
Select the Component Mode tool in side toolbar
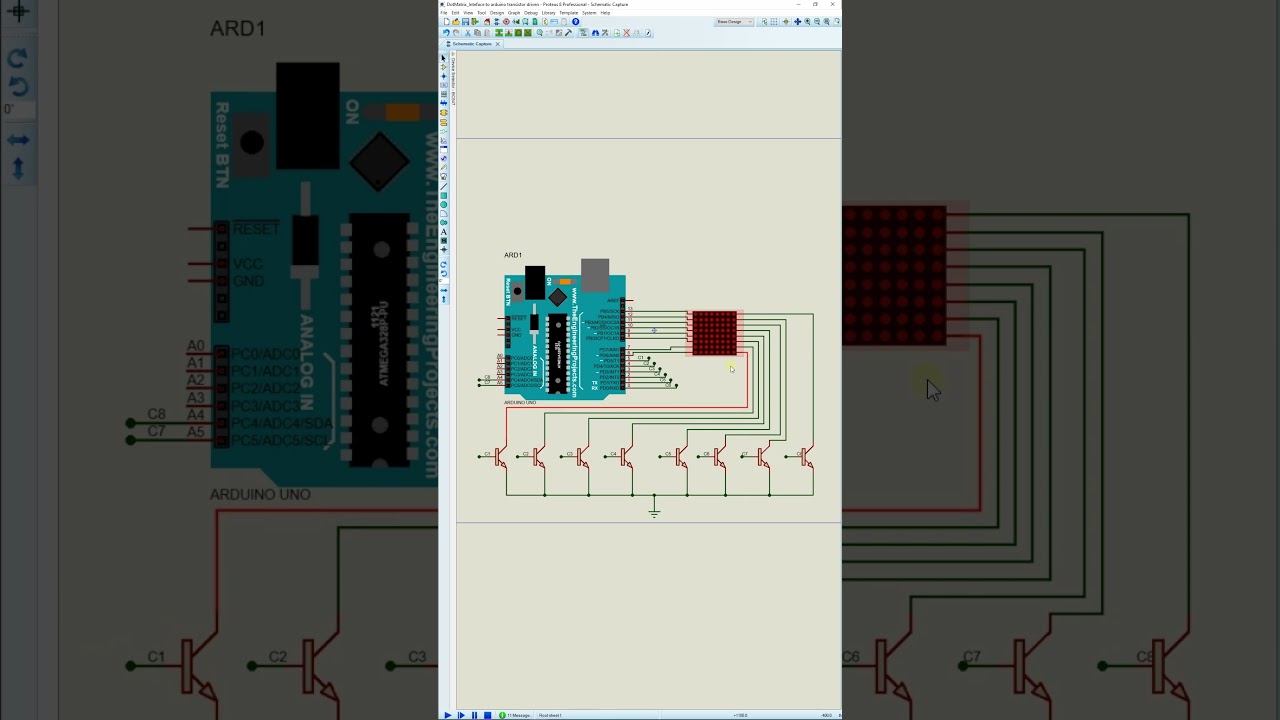[x=444, y=66]
